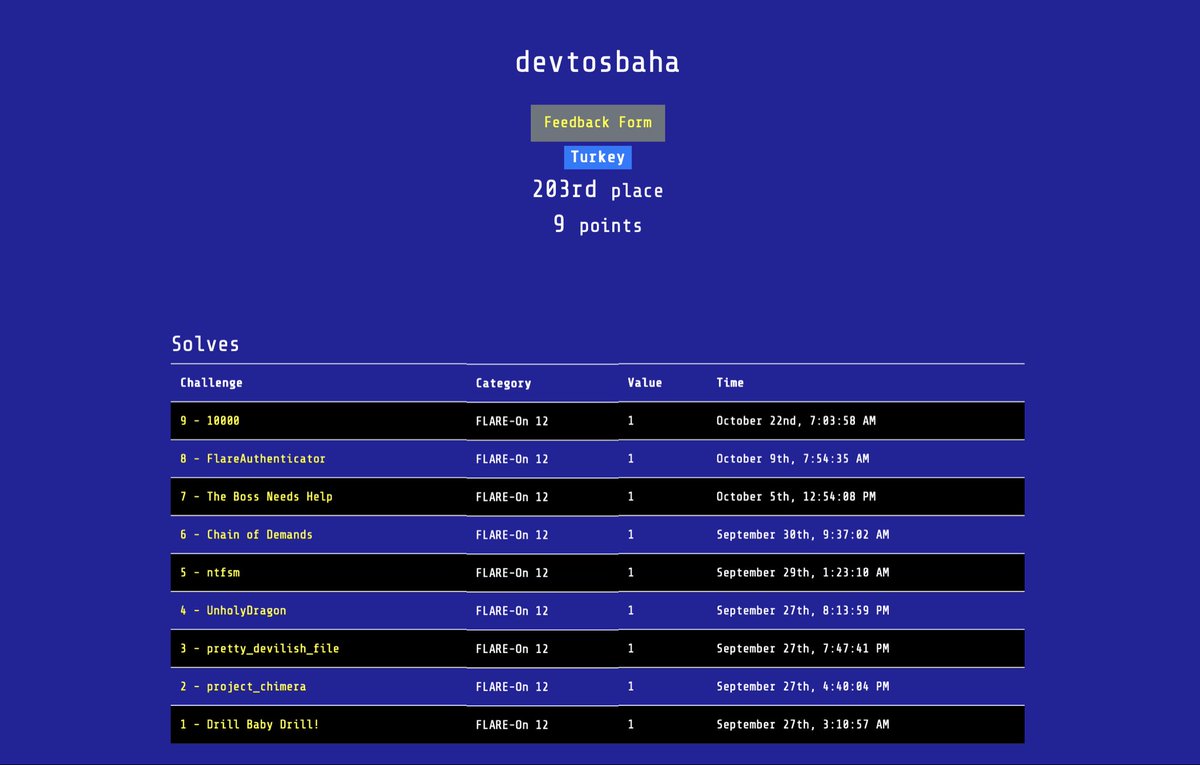
Task: Select time September 27th, 8:13:59 PM
Action: click(x=803, y=611)
